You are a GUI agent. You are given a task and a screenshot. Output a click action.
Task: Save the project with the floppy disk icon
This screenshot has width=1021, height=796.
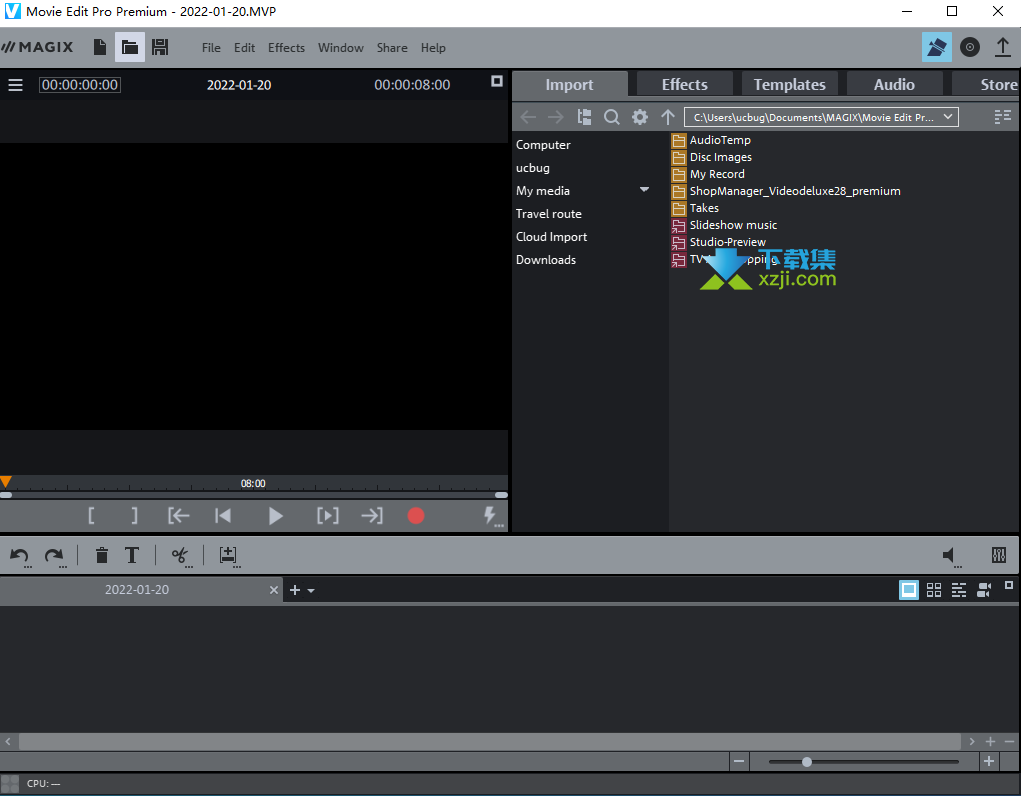[160, 47]
